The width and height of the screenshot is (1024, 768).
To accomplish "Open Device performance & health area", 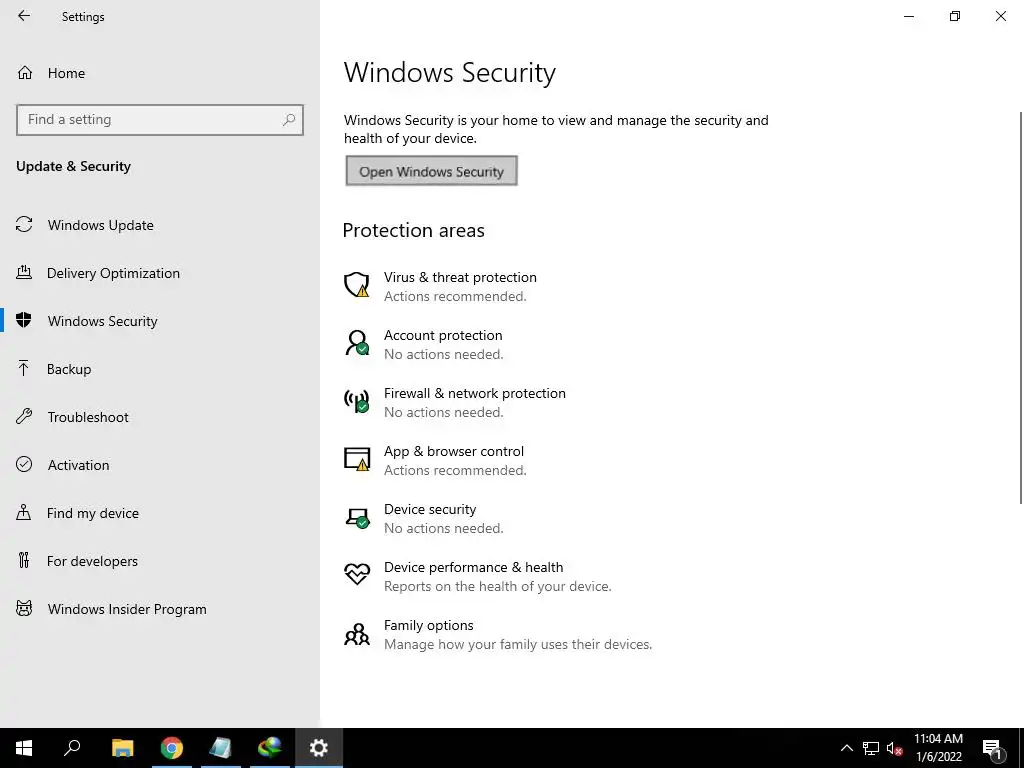I will click(473, 567).
